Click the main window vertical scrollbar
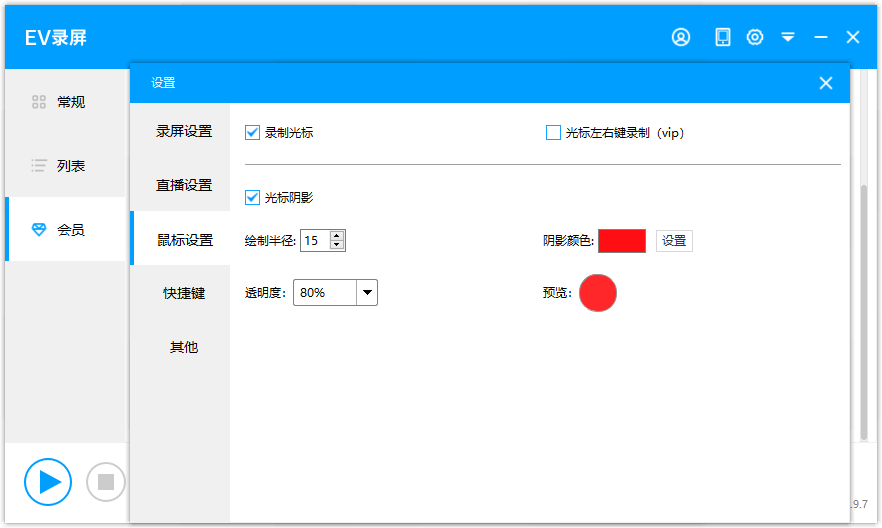The image size is (882, 528). (x=864, y=312)
